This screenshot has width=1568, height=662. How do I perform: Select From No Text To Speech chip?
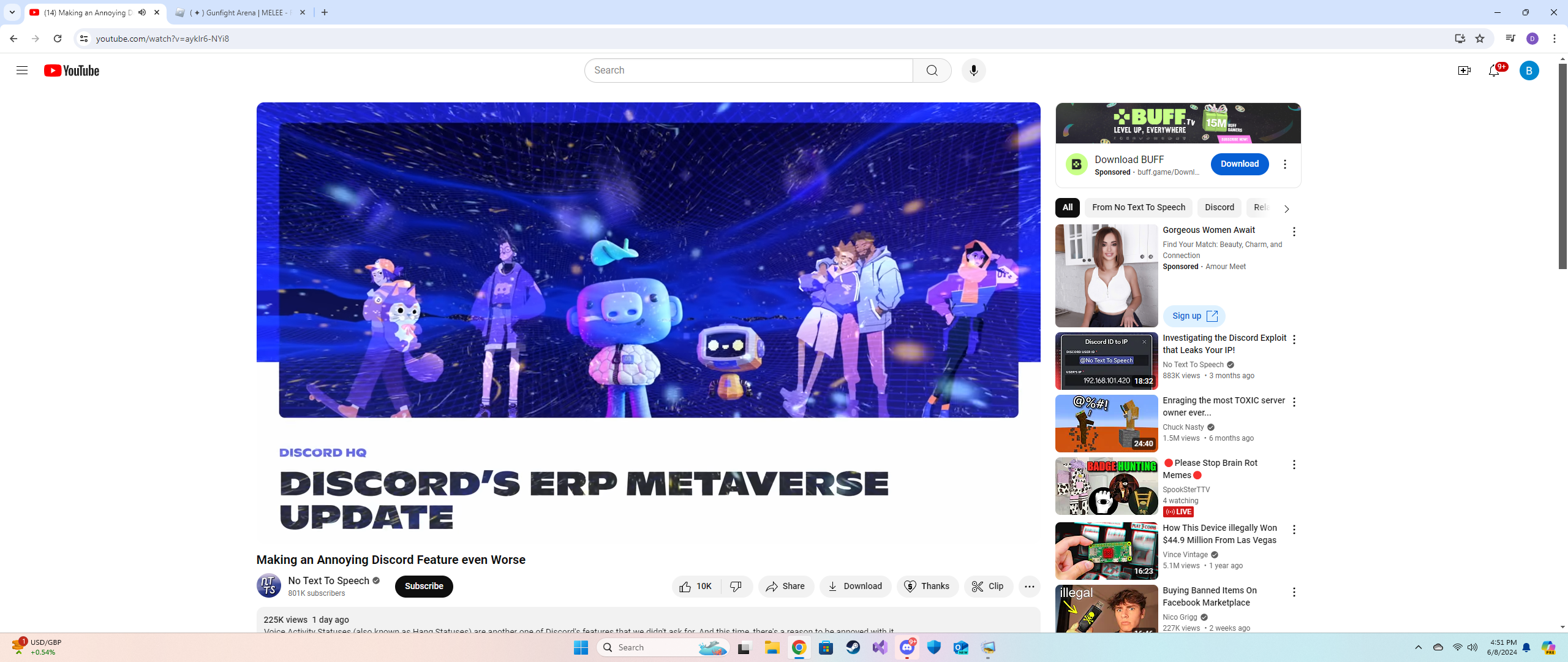click(x=1138, y=207)
